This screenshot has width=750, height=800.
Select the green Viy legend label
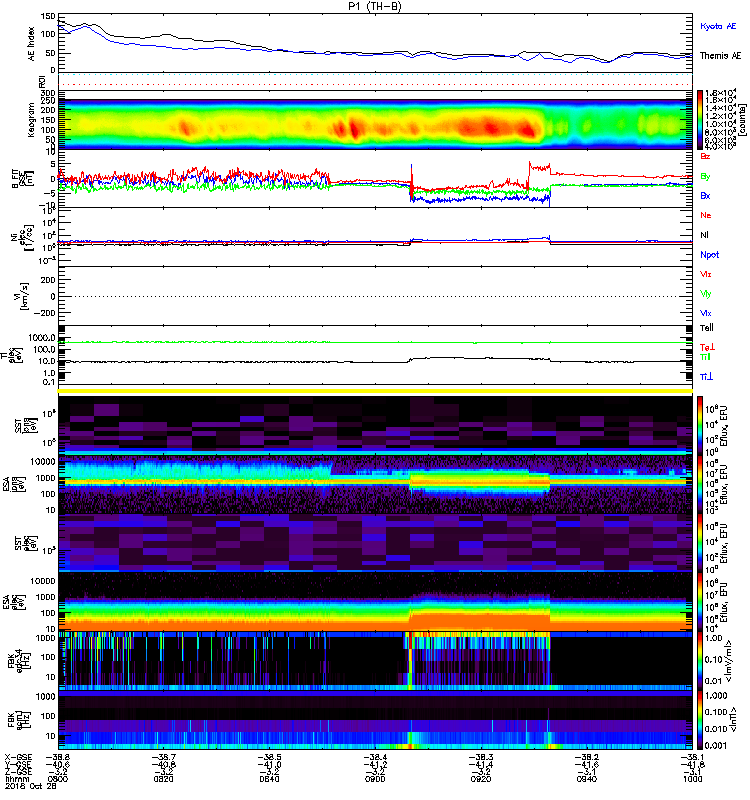[706, 294]
